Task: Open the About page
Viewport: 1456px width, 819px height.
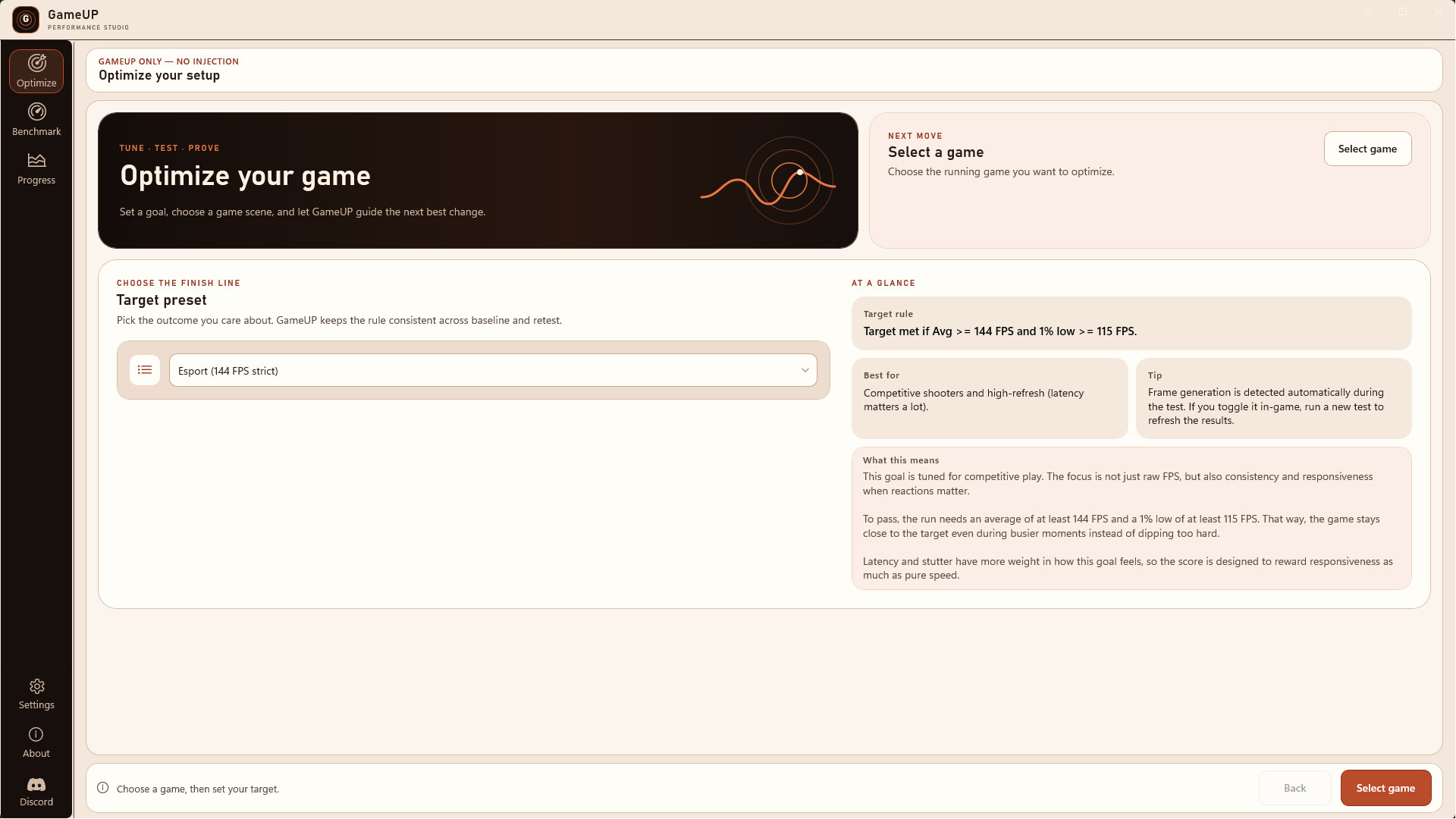Action: 36,742
